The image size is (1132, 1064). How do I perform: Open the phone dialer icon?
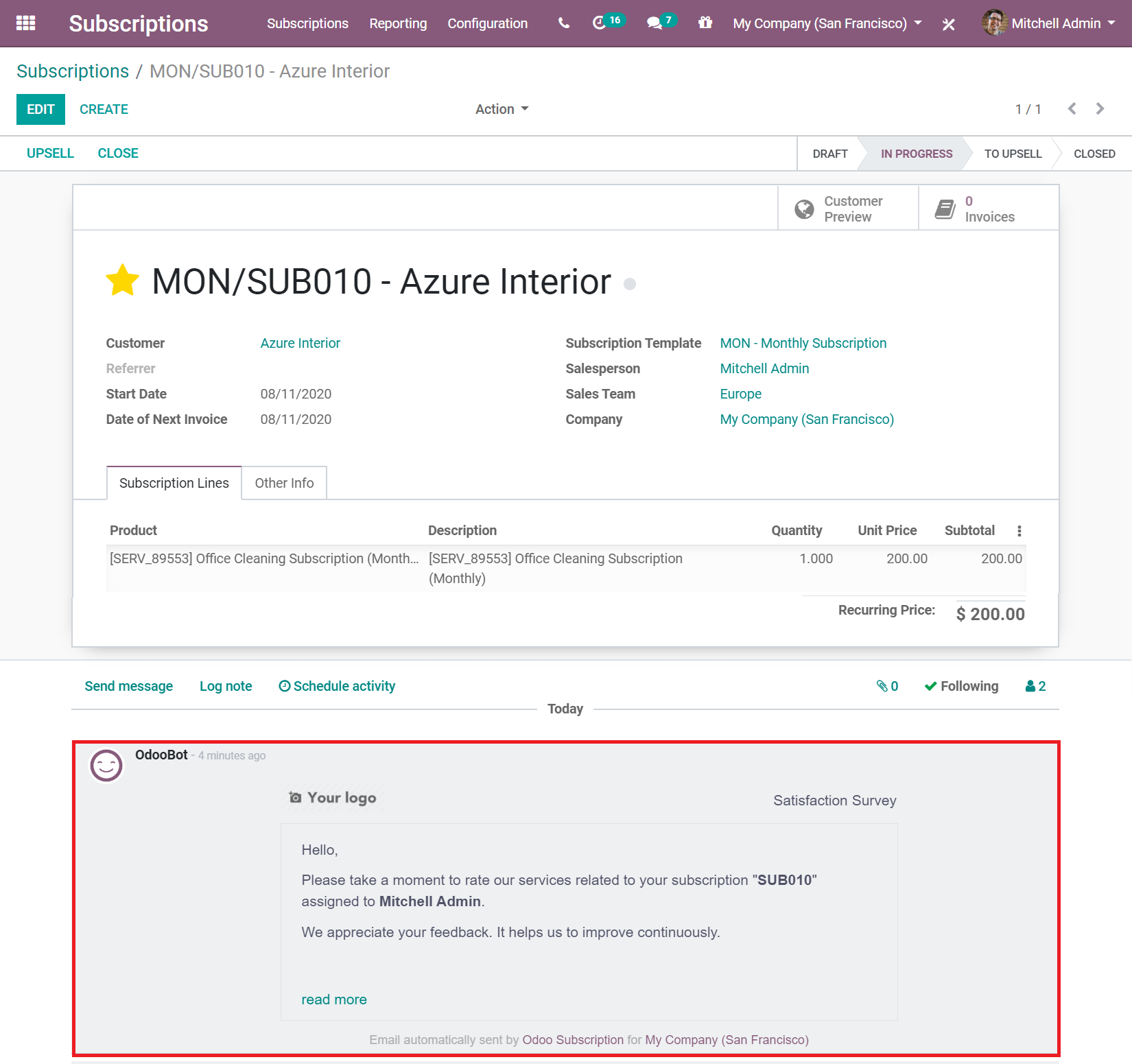point(563,23)
